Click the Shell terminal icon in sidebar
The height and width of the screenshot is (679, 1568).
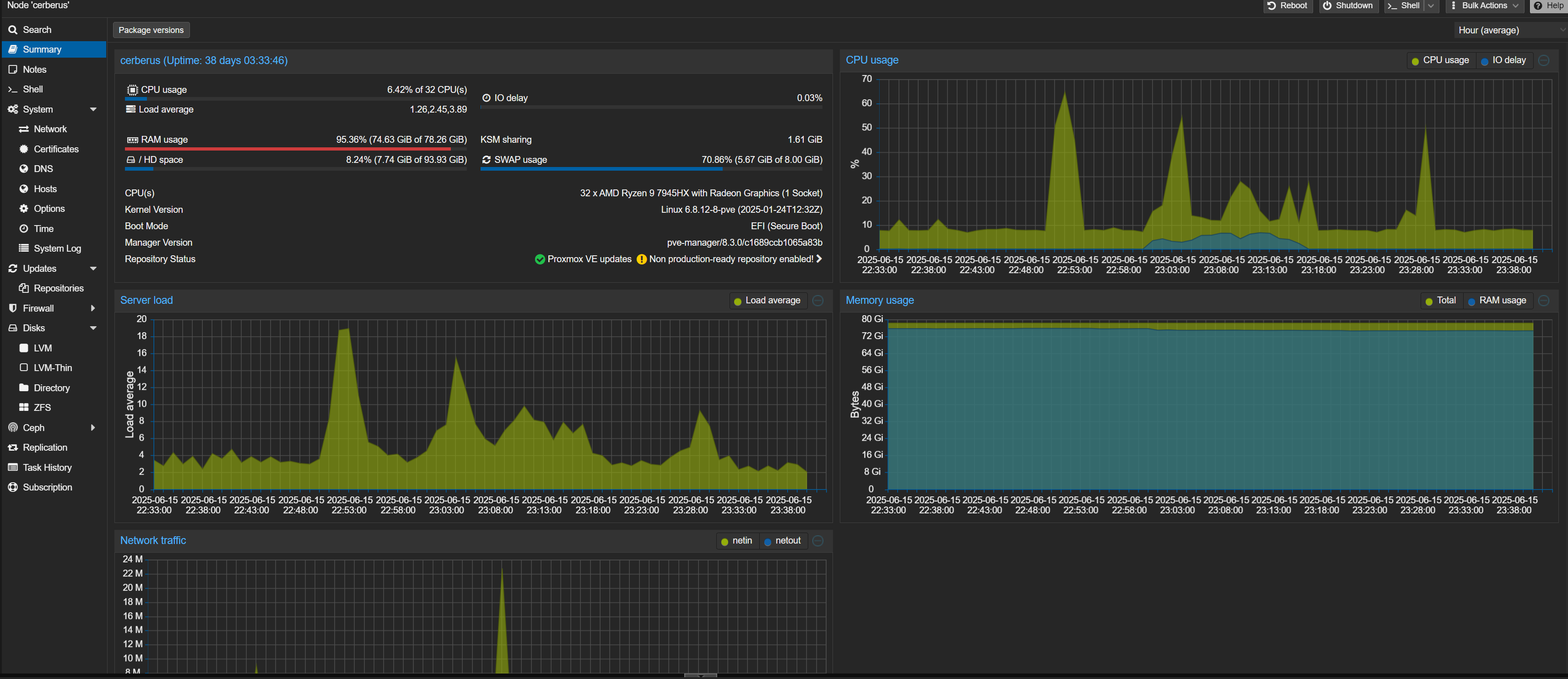12,89
